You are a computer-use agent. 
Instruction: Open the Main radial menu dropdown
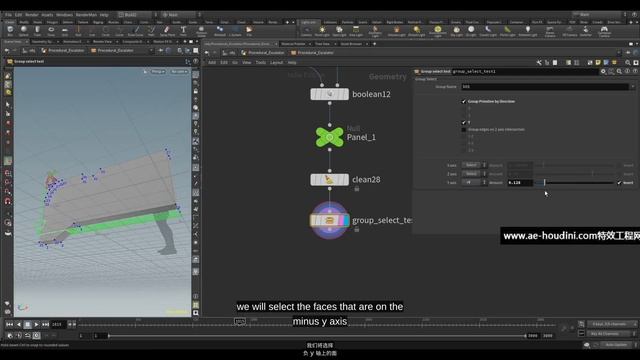tap(182, 14)
